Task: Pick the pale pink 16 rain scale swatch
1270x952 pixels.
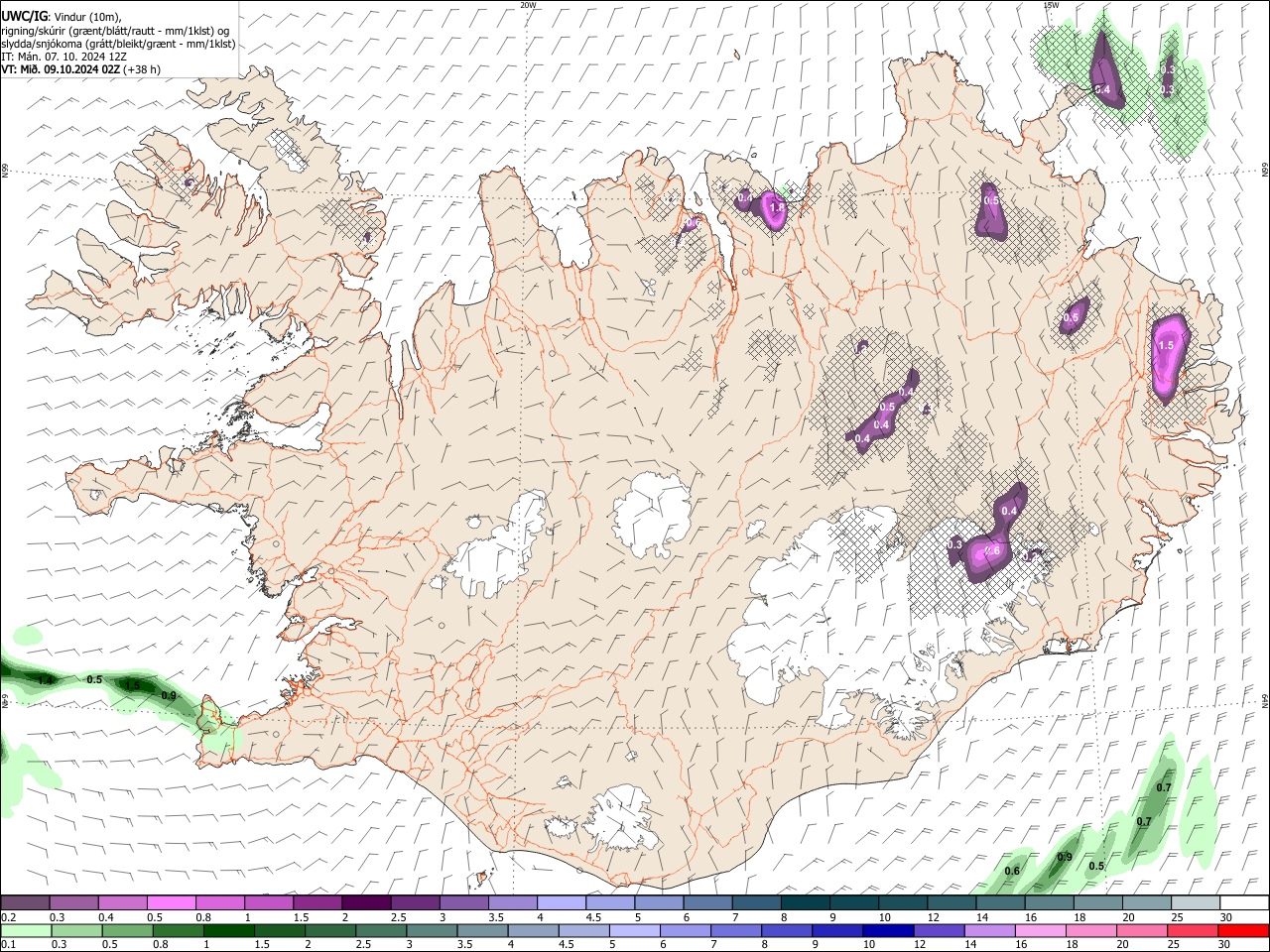Action: click(x=1039, y=930)
